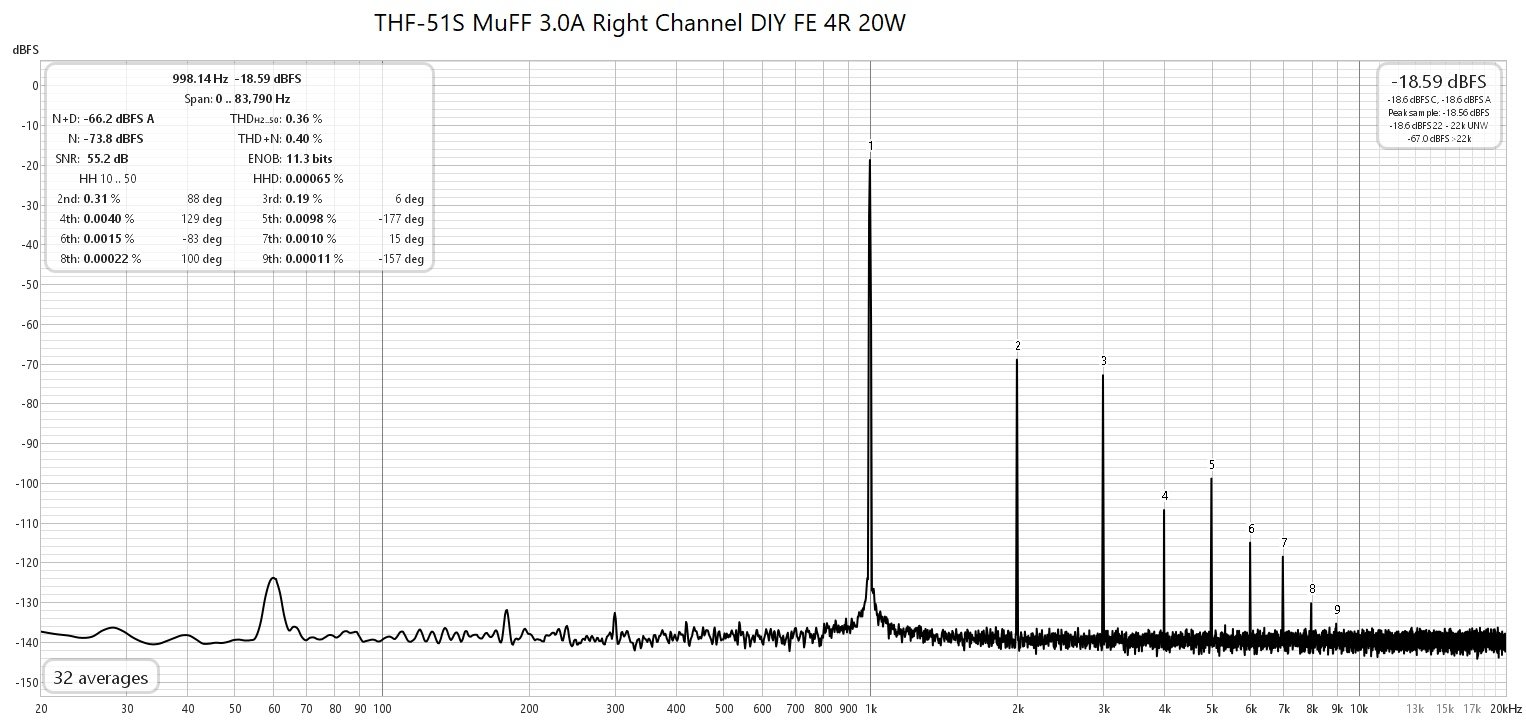Click the "-83 deg" phase value
Screen dimensions: 1526x721
click(x=203, y=238)
